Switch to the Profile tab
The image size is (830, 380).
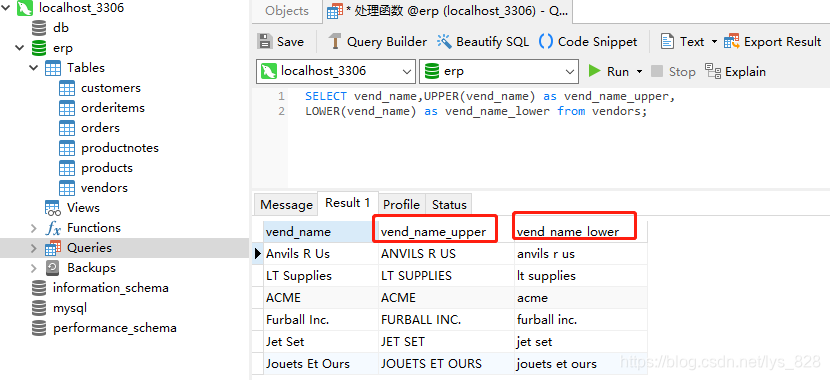point(401,205)
